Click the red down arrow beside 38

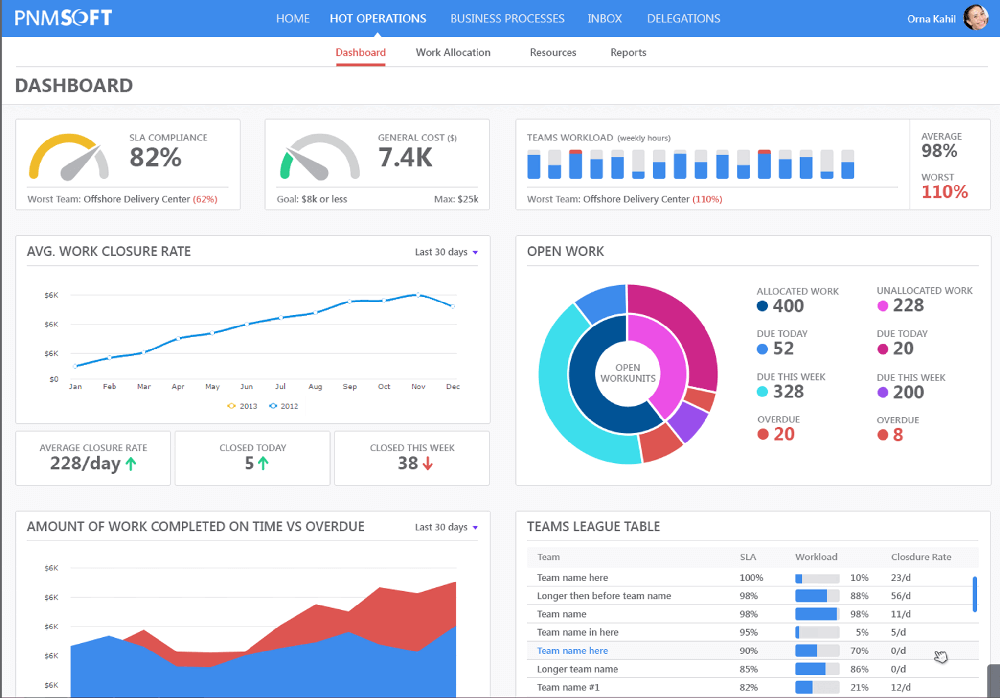pyautogui.click(x=428, y=464)
